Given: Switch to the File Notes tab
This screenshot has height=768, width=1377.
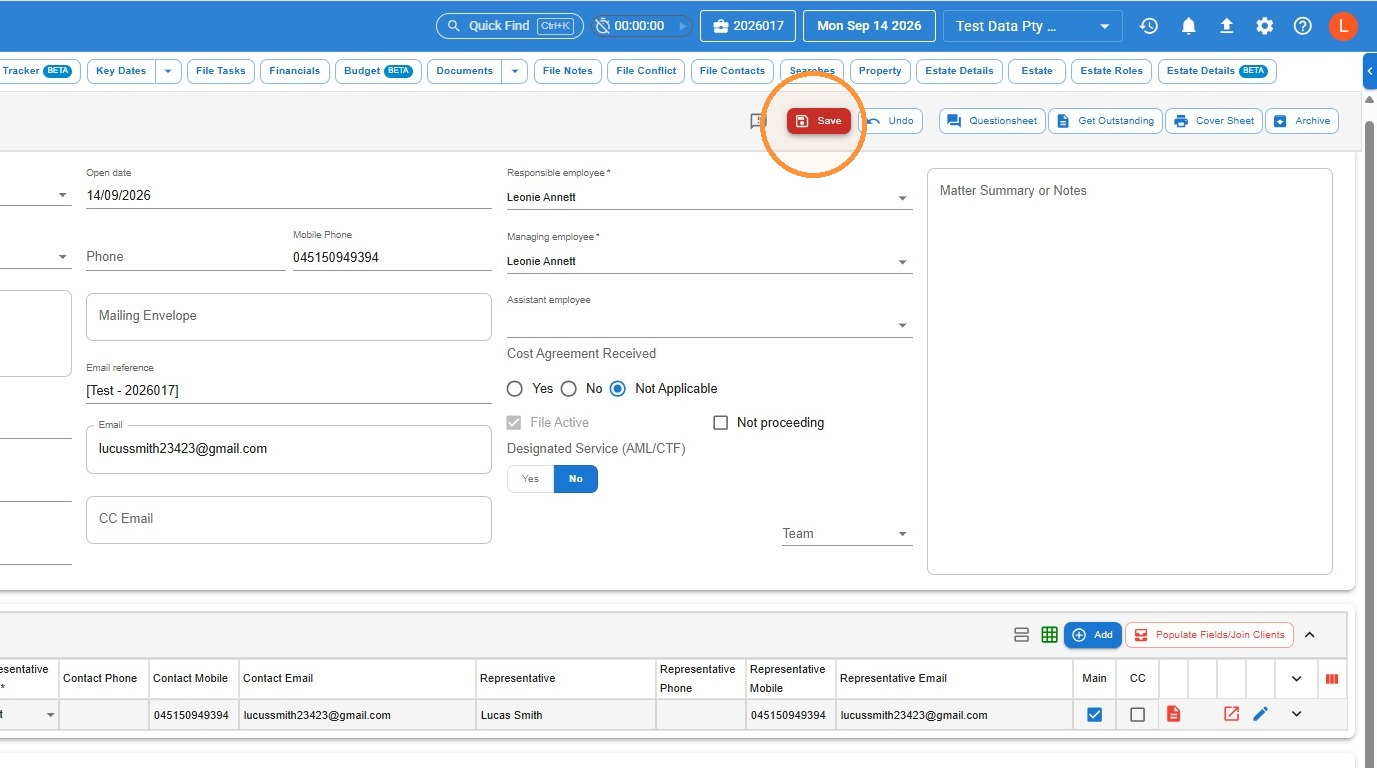Looking at the screenshot, I should (x=567, y=71).
